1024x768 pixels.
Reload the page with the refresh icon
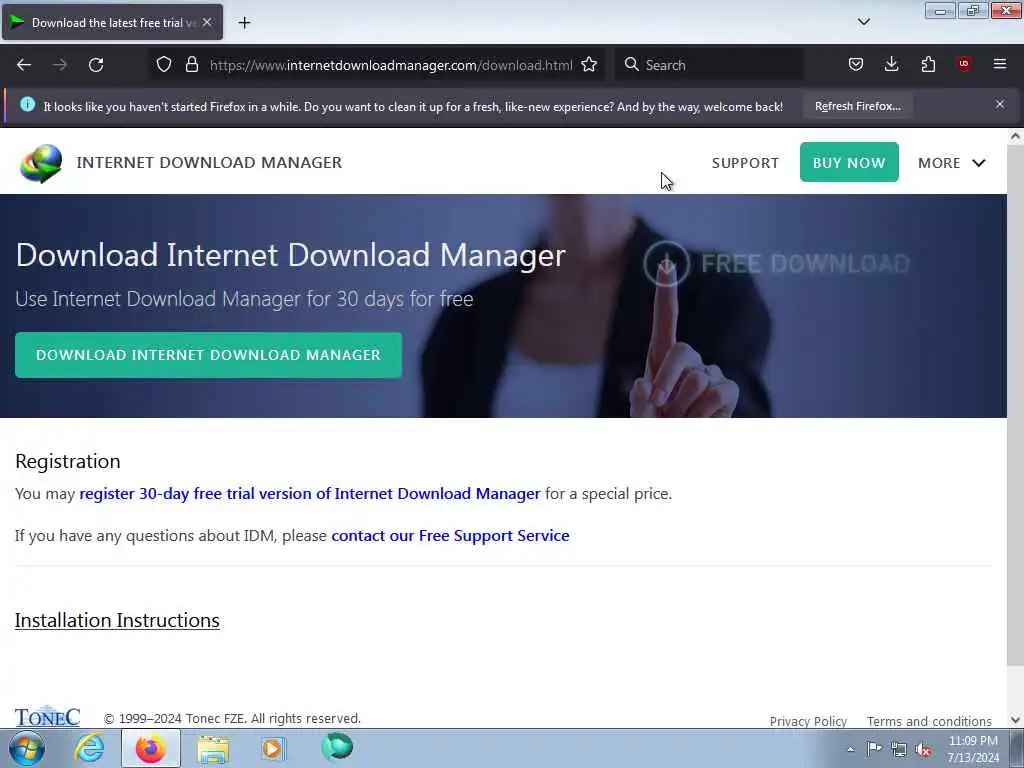(96, 65)
